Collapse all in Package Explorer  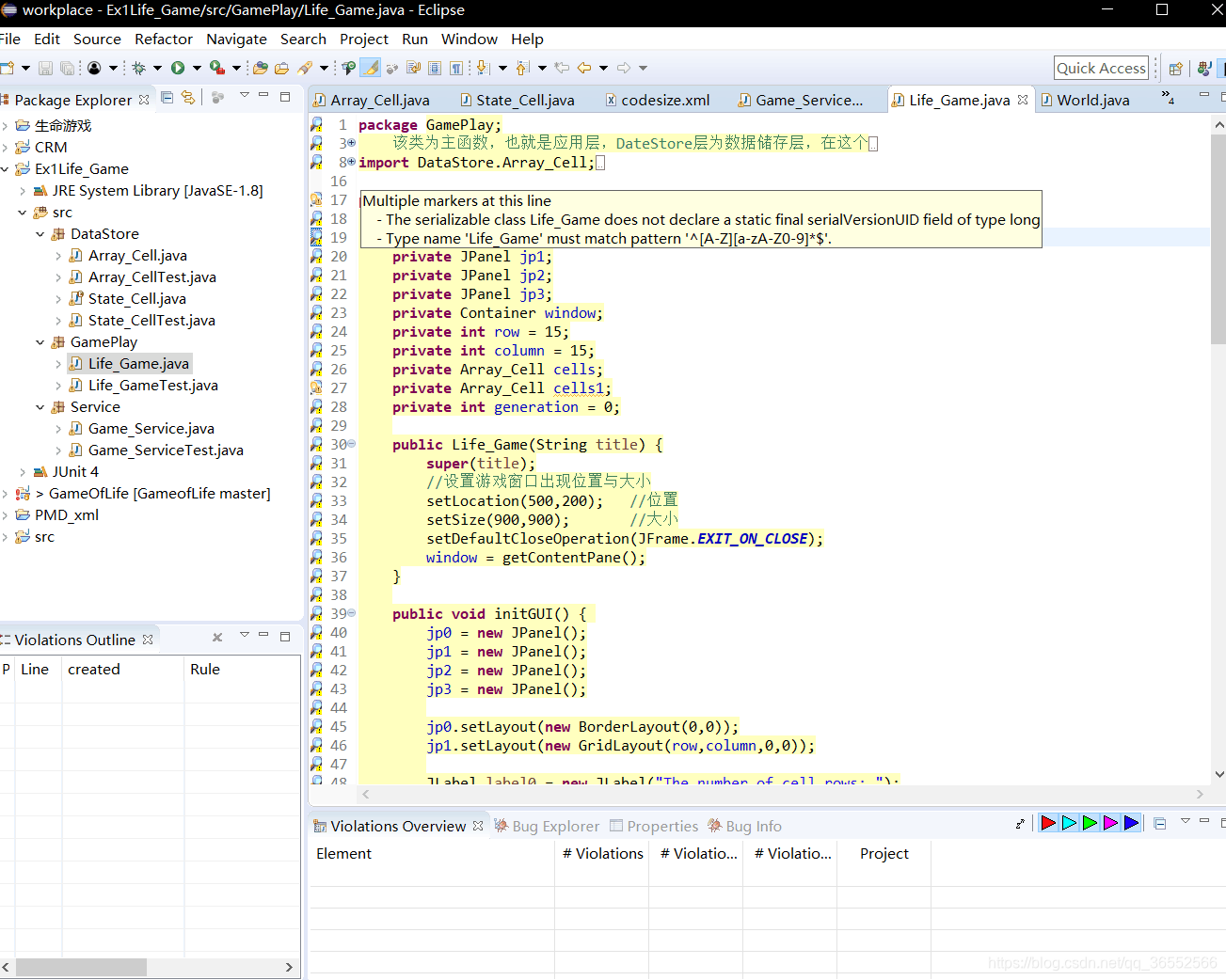click(x=167, y=97)
